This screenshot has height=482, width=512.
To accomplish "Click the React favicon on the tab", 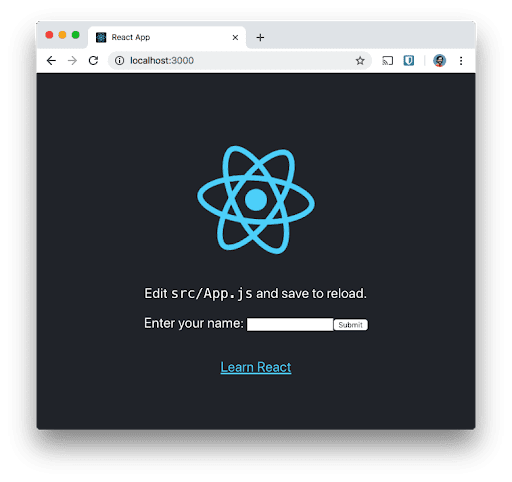I will [x=101, y=37].
